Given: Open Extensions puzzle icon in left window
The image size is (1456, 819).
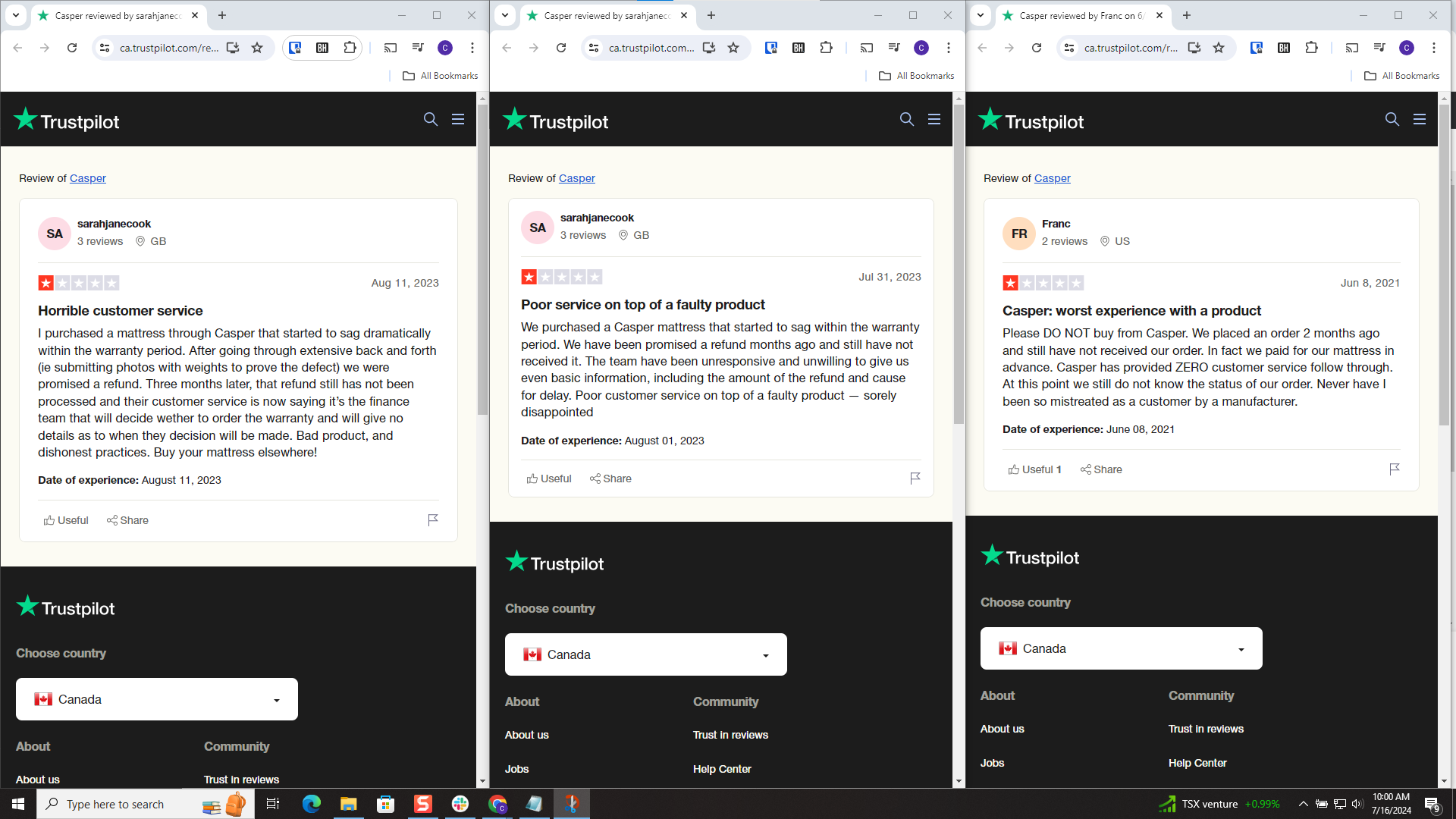Looking at the screenshot, I should [350, 48].
